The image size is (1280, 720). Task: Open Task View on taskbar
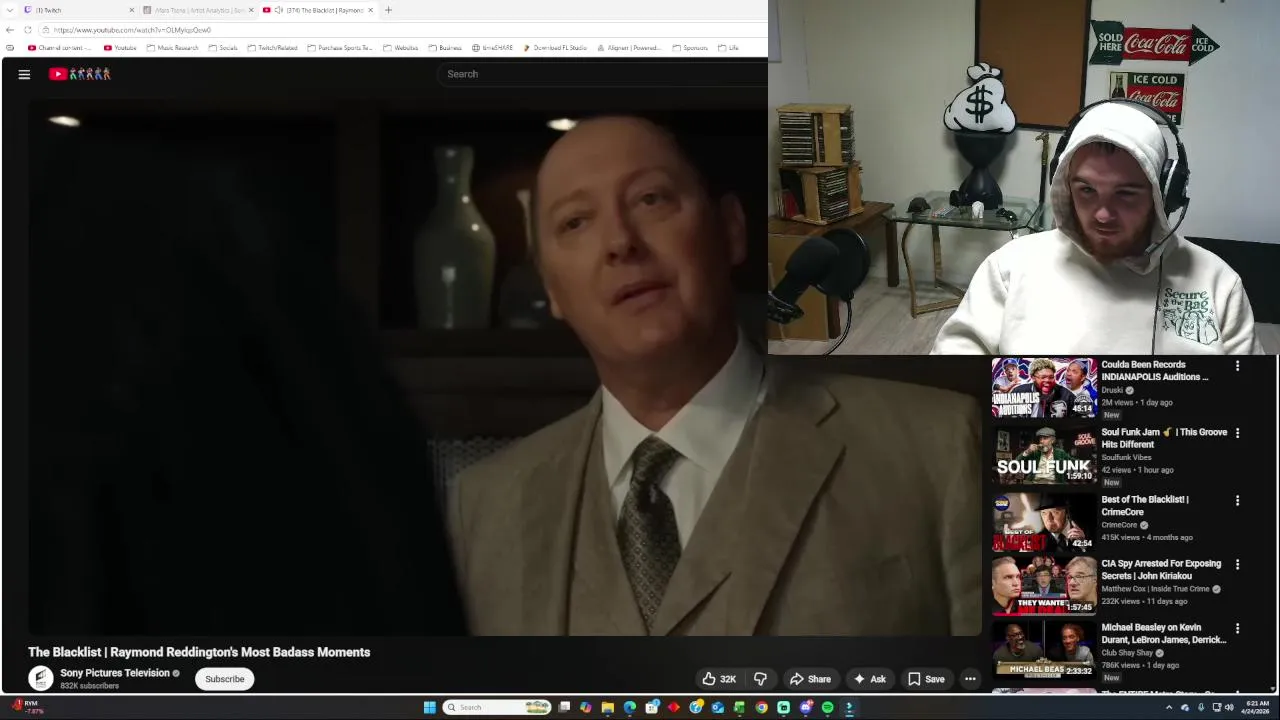click(563, 708)
